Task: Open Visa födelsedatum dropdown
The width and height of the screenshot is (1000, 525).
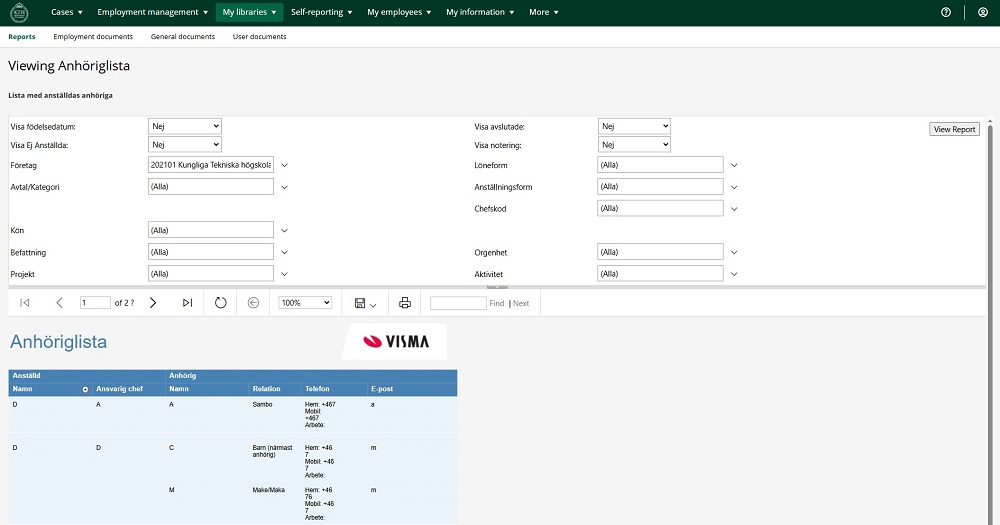Action: click(x=185, y=126)
